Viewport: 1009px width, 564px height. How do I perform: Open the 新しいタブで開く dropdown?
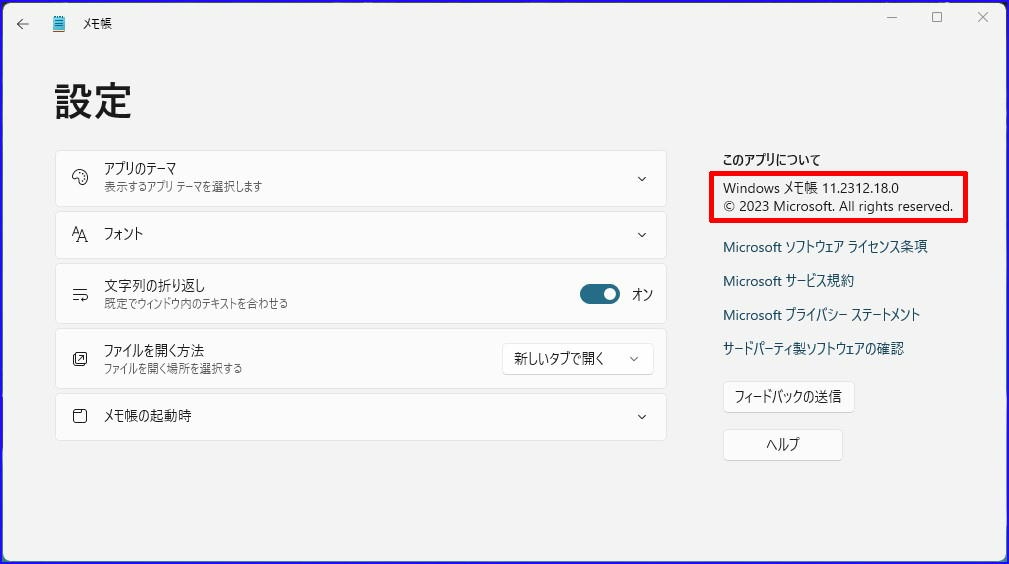(577, 359)
